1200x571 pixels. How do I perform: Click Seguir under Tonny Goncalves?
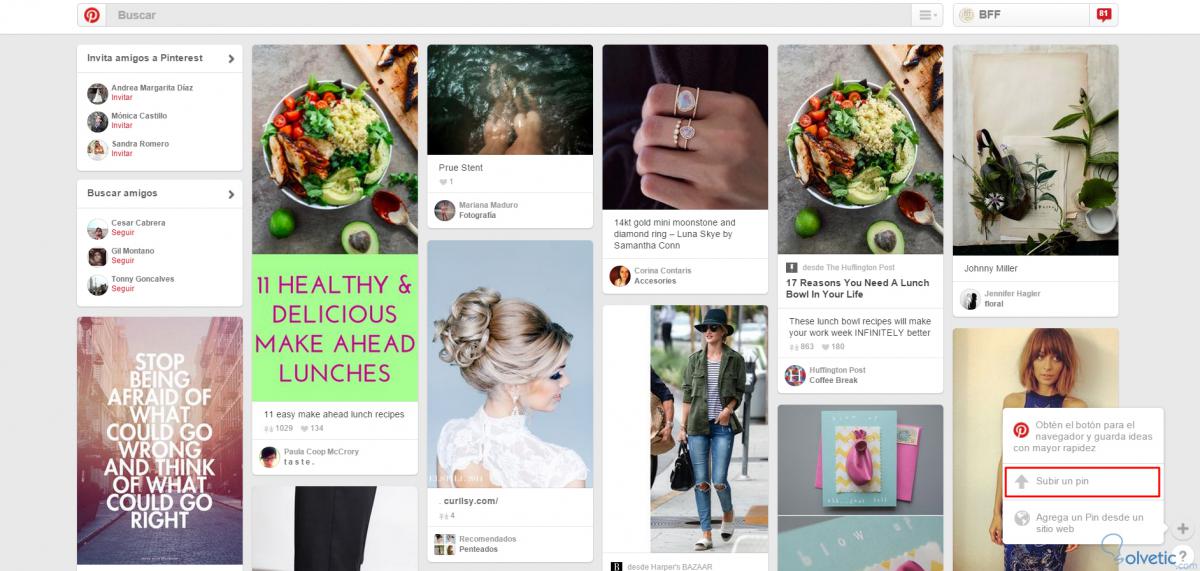[122, 288]
